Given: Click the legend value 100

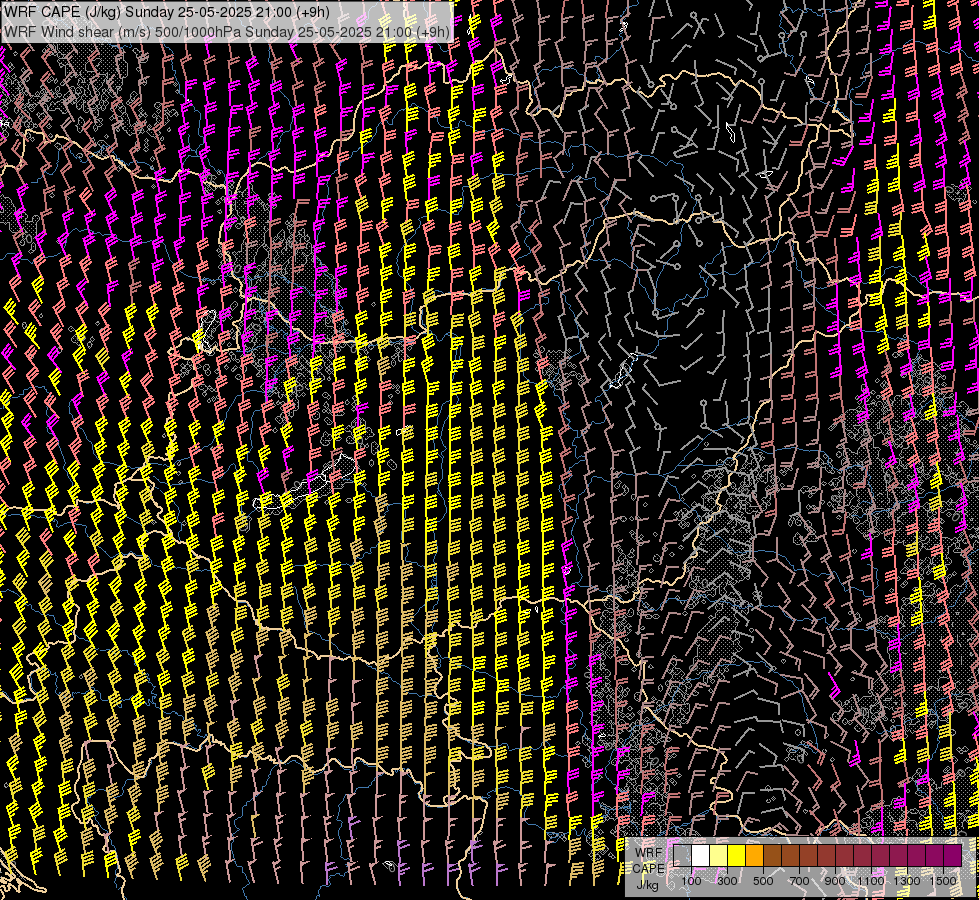Looking at the screenshot, I should tap(691, 881).
